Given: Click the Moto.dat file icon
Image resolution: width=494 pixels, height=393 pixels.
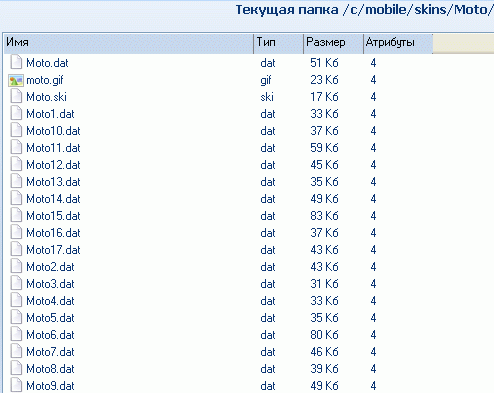Looking at the screenshot, I should [16, 63].
